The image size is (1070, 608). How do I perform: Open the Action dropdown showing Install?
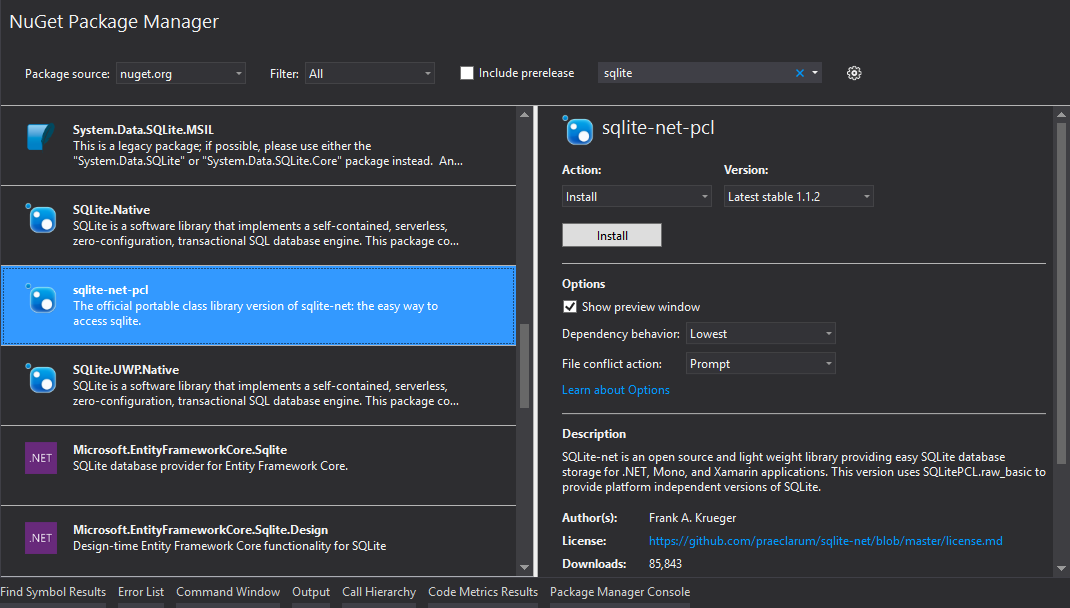(x=637, y=197)
